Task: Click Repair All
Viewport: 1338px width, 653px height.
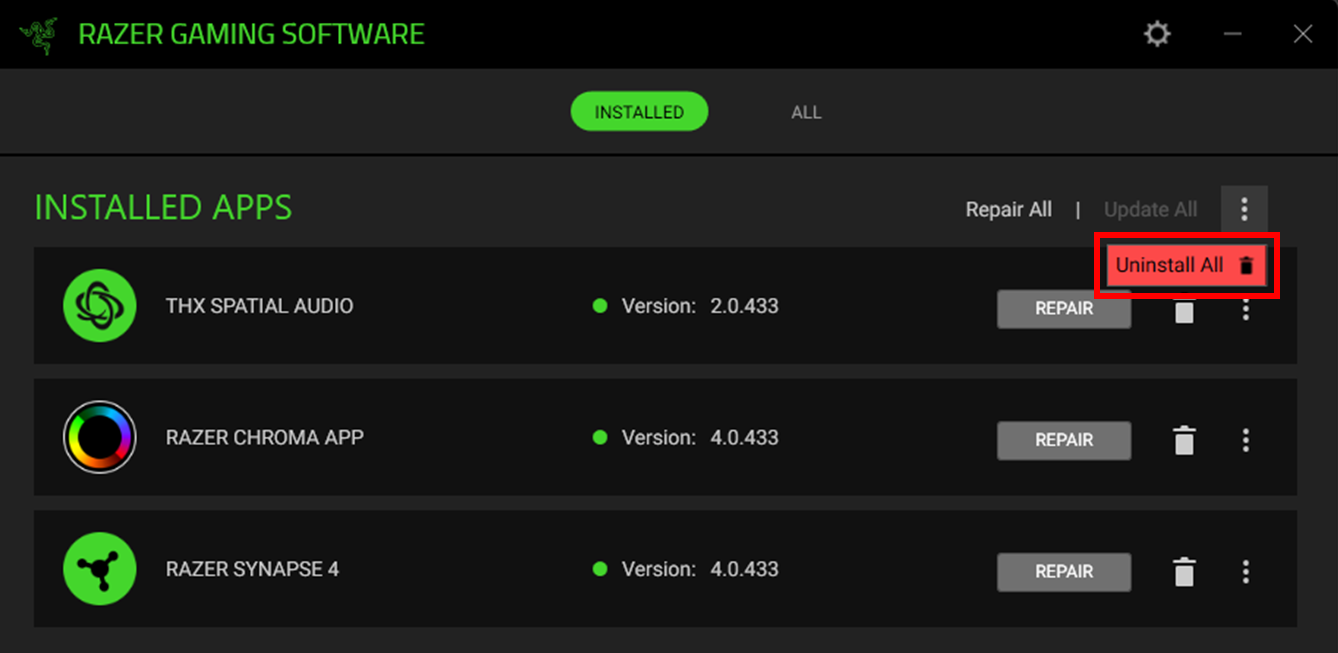Action: [x=1008, y=209]
